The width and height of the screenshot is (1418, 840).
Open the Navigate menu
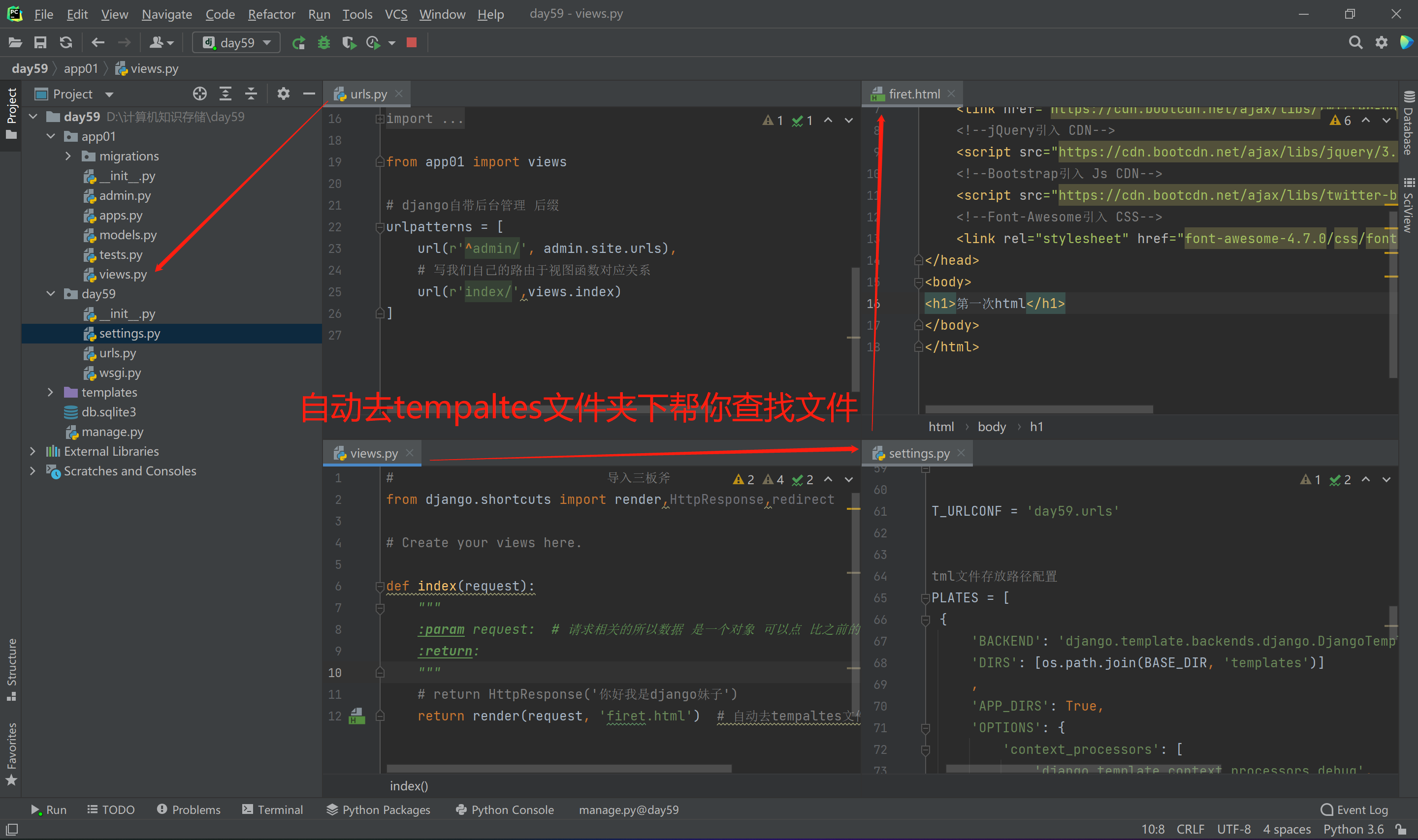click(166, 14)
